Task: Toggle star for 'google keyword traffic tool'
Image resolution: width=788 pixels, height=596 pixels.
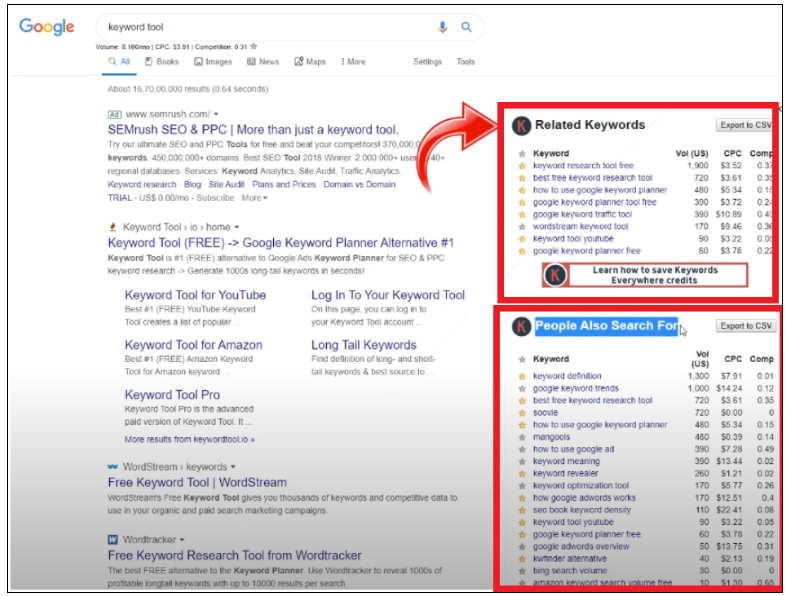Action: click(x=522, y=215)
